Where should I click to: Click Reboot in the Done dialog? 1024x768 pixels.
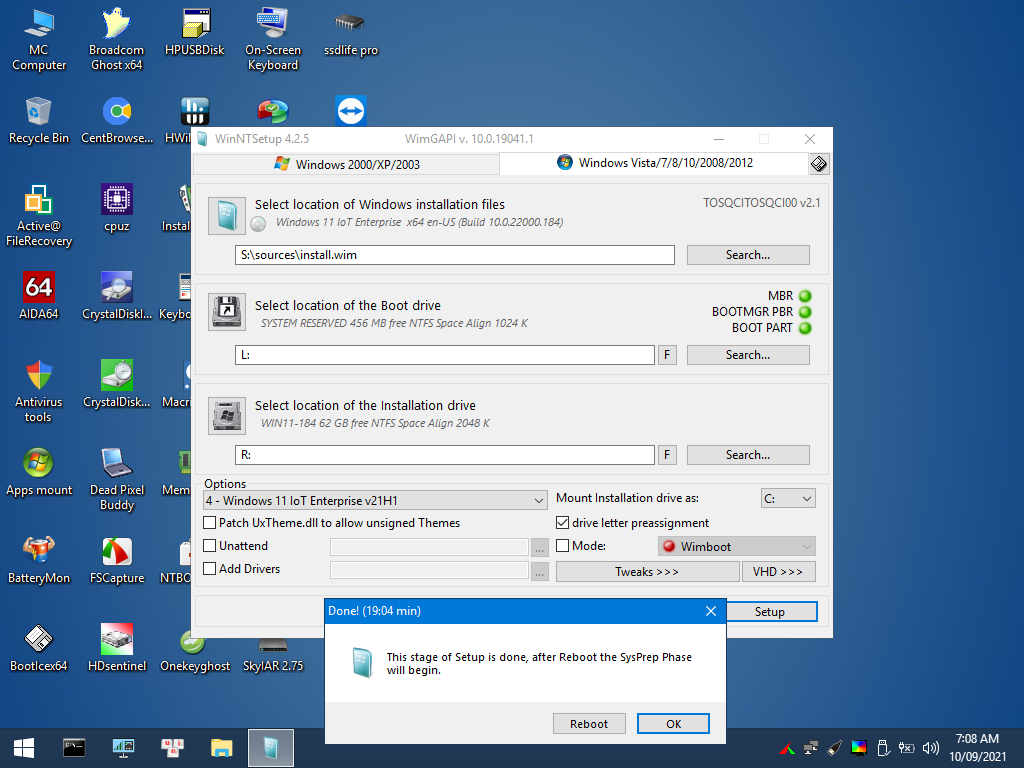(589, 724)
